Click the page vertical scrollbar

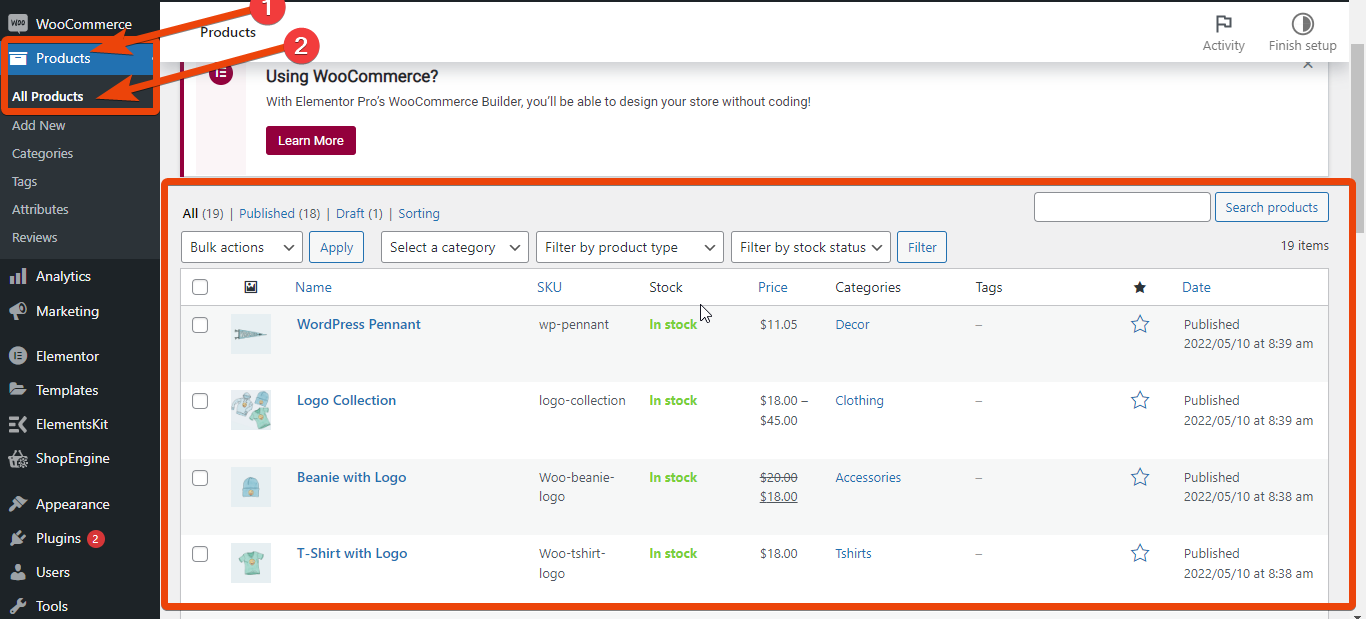point(1358,140)
